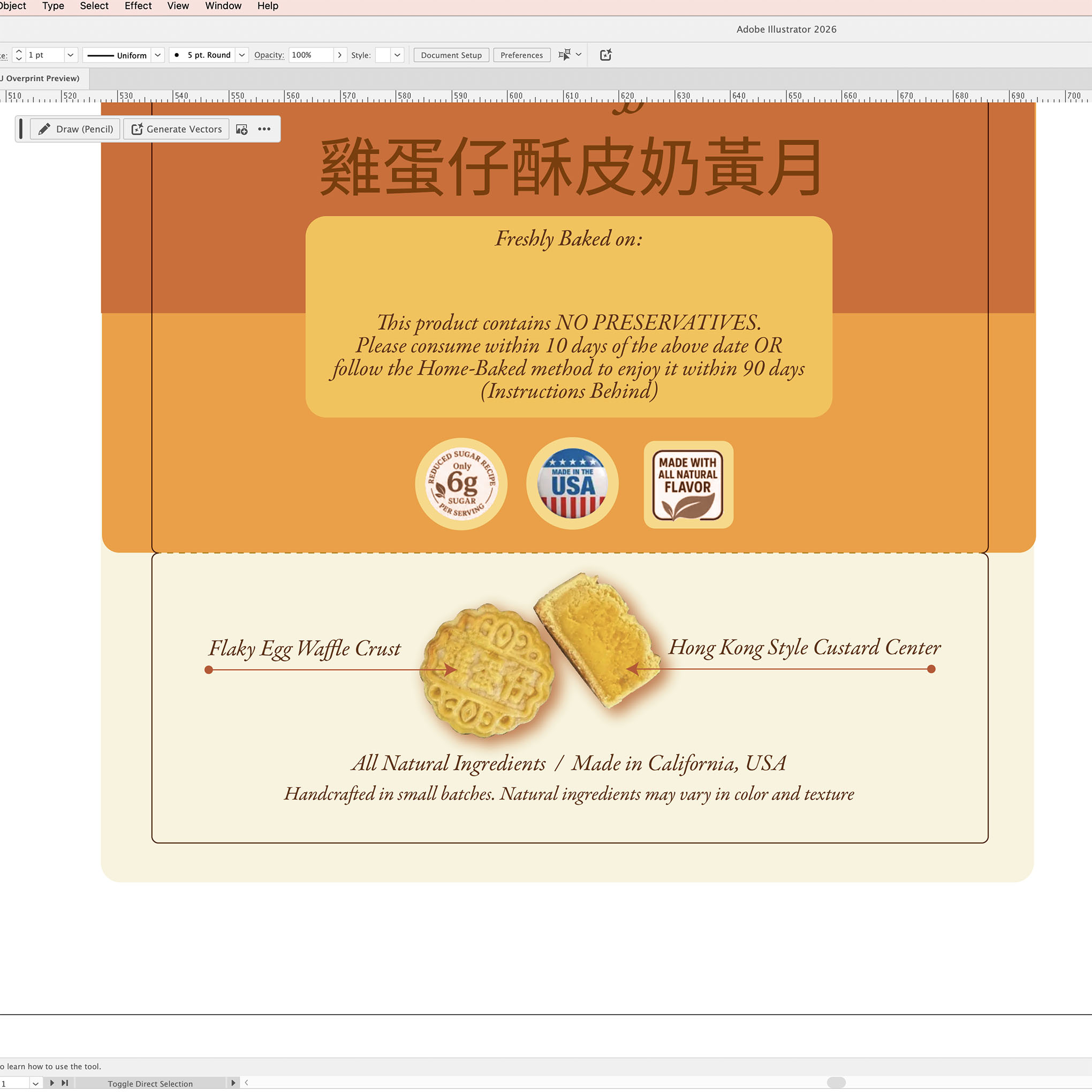Open the Type menu

click(x=53, y=6)
